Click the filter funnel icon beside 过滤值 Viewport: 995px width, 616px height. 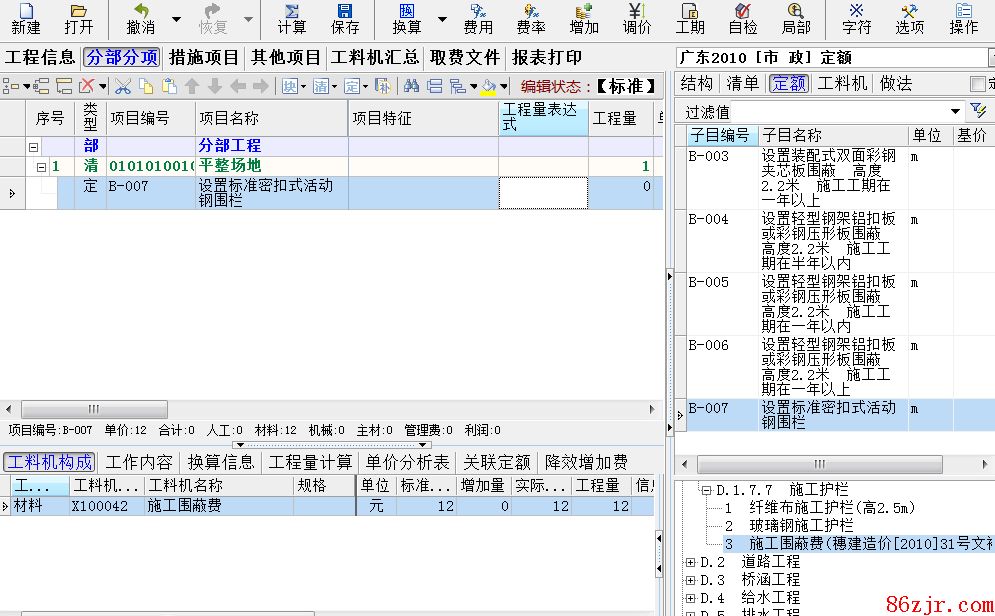978,111
